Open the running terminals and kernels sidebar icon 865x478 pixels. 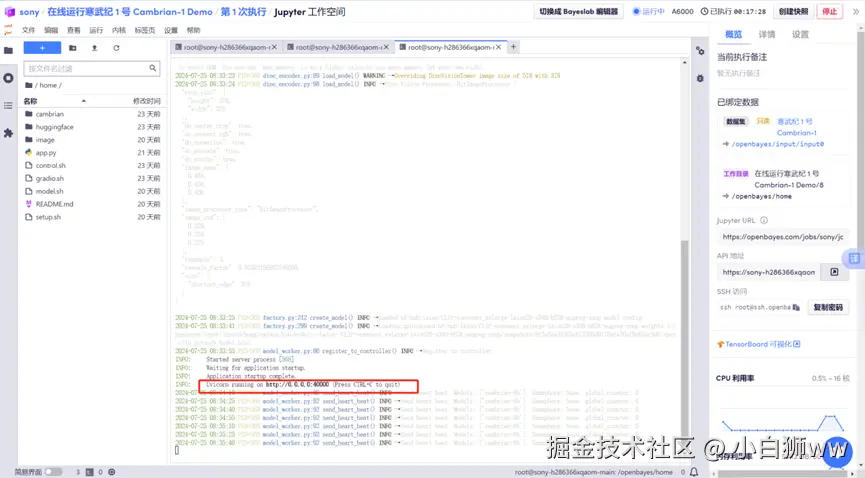(x=8, y=78)
